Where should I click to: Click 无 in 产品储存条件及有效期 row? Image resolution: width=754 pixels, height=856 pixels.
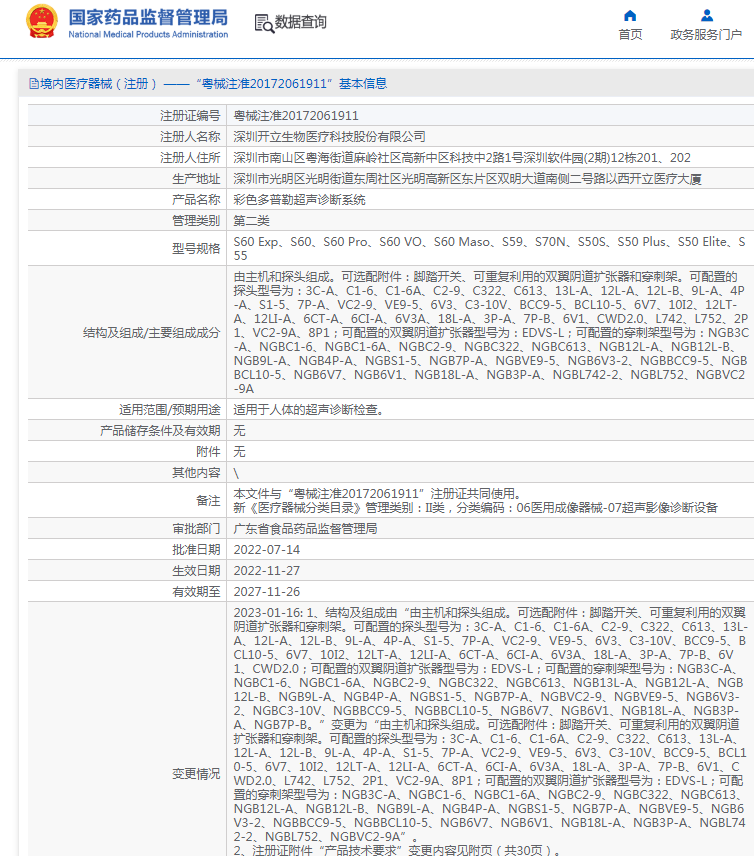240,431
